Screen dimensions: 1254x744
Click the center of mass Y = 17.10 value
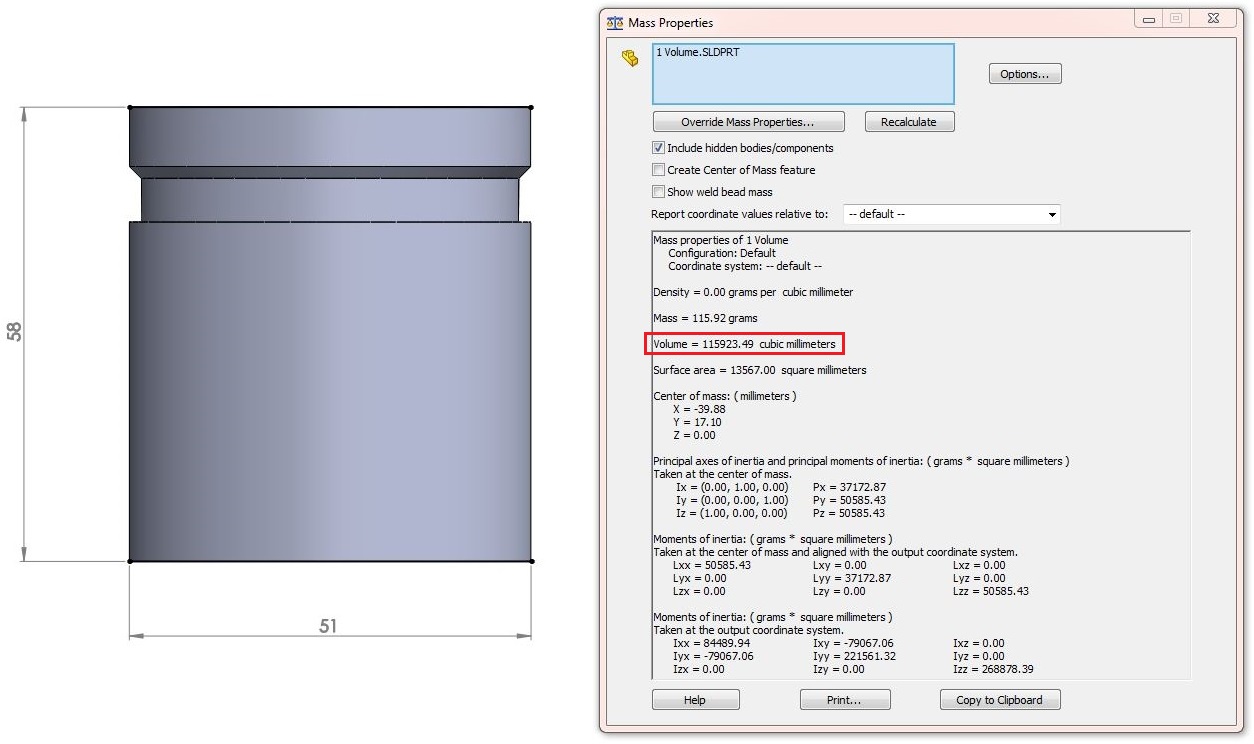point(697,422)
